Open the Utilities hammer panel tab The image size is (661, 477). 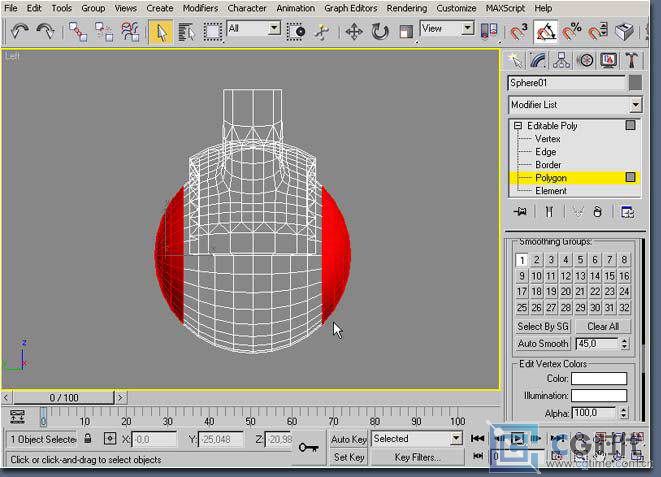[631, 60]
